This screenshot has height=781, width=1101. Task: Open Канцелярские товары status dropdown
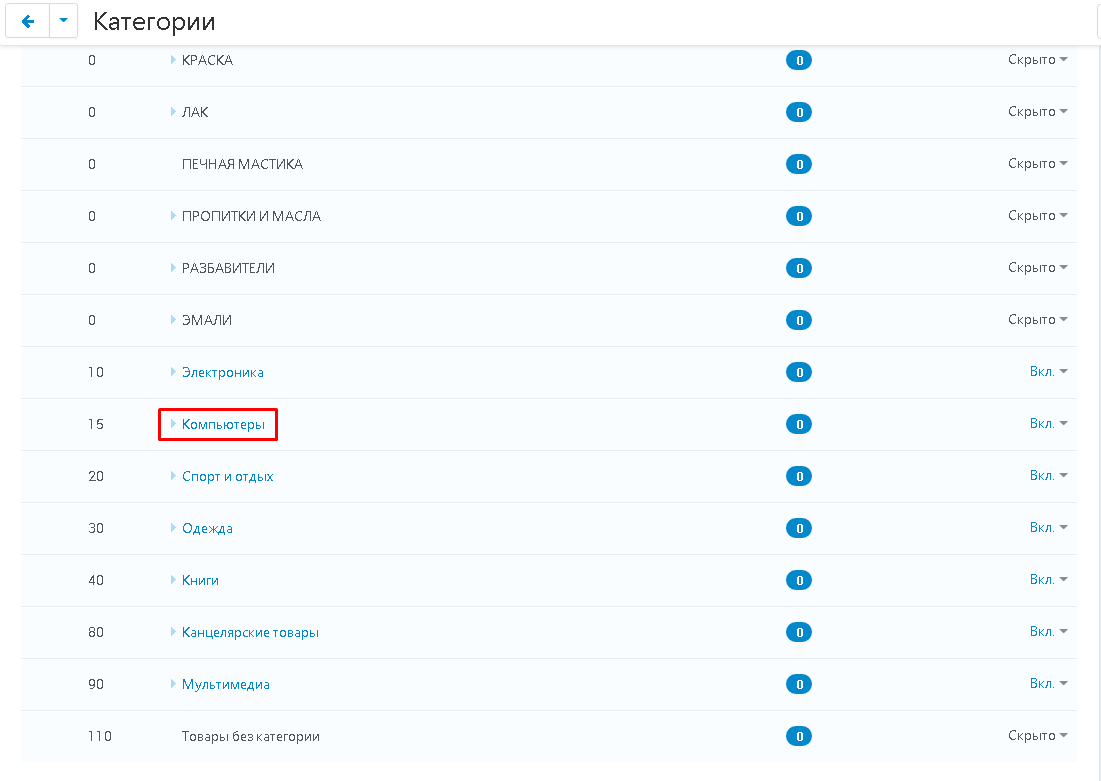point(1048,631)
